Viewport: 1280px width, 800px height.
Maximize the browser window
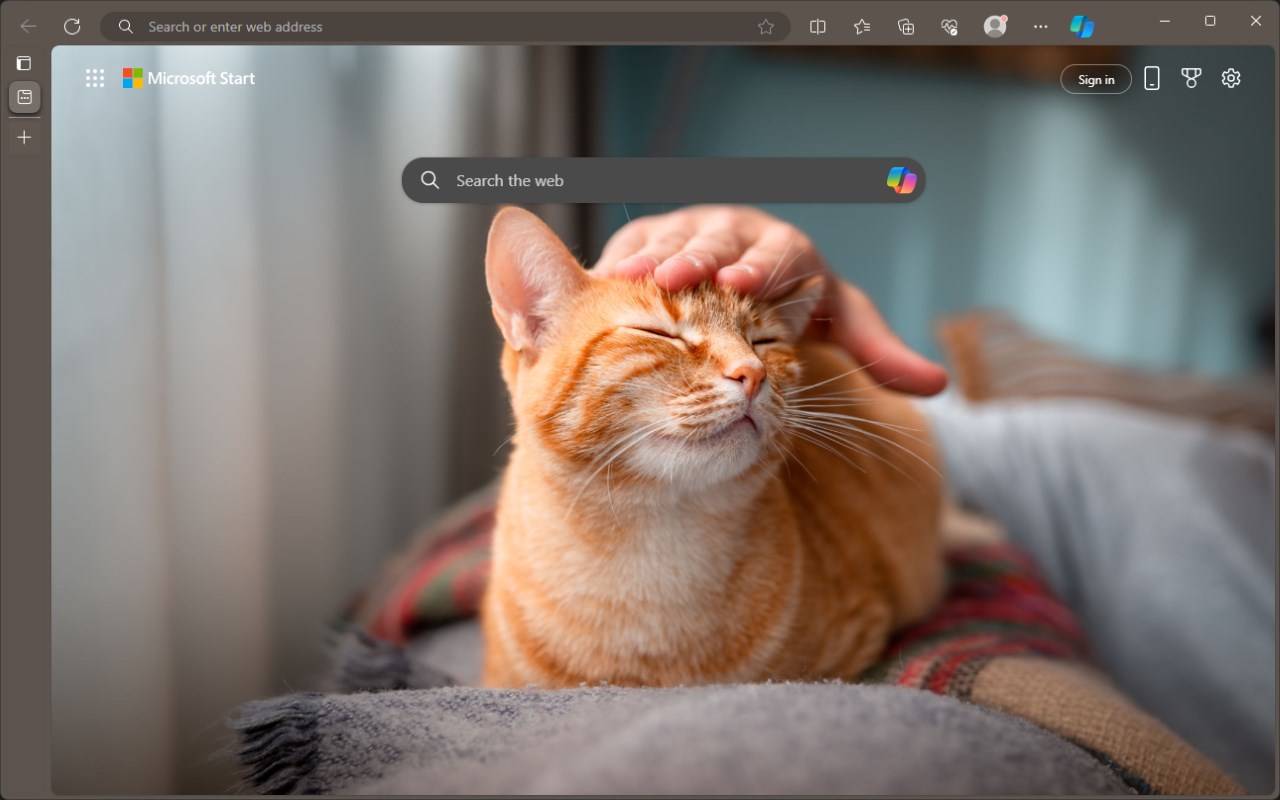click(x=1210, y=21)
